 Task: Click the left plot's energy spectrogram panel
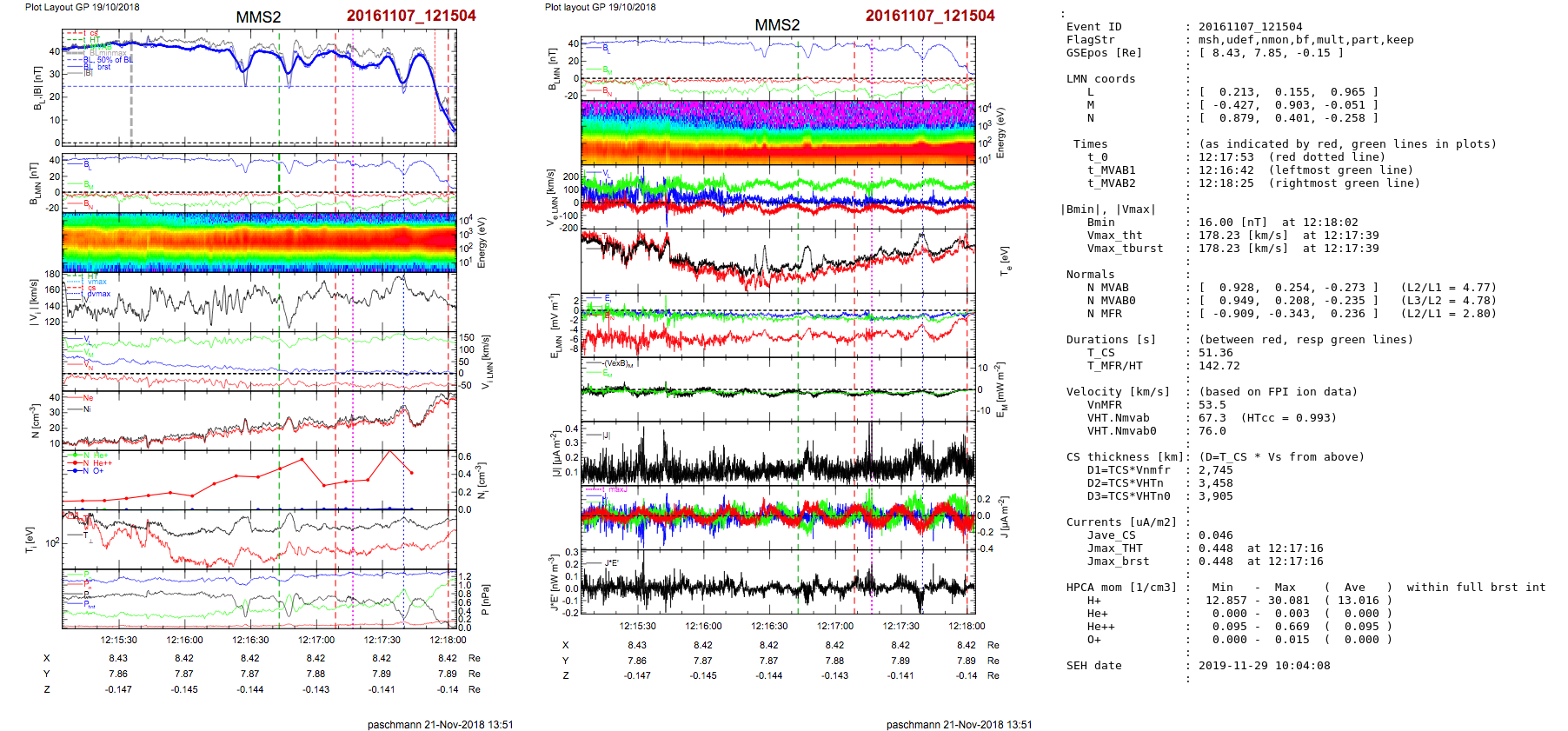click(x=259, y=242)
